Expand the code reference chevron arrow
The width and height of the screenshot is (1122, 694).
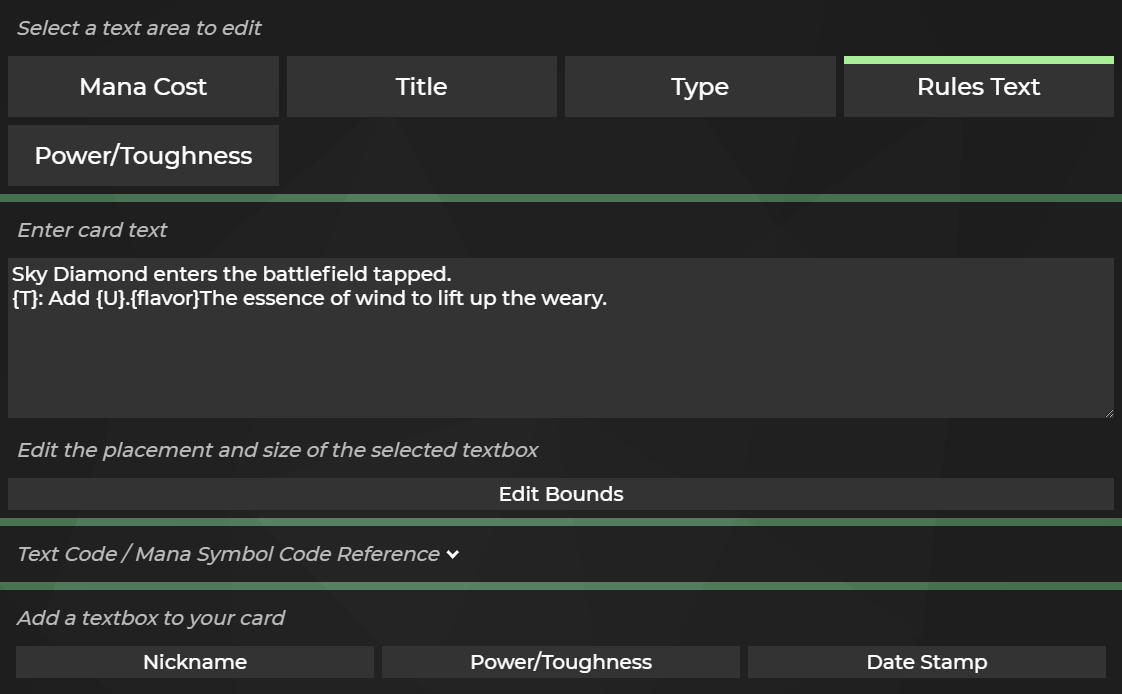coord(453,554)
